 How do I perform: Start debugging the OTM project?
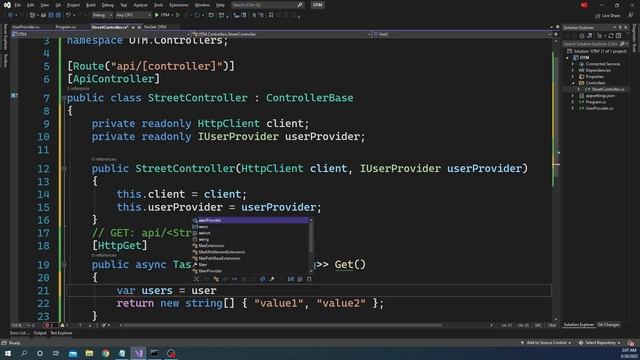click(163, 15)
